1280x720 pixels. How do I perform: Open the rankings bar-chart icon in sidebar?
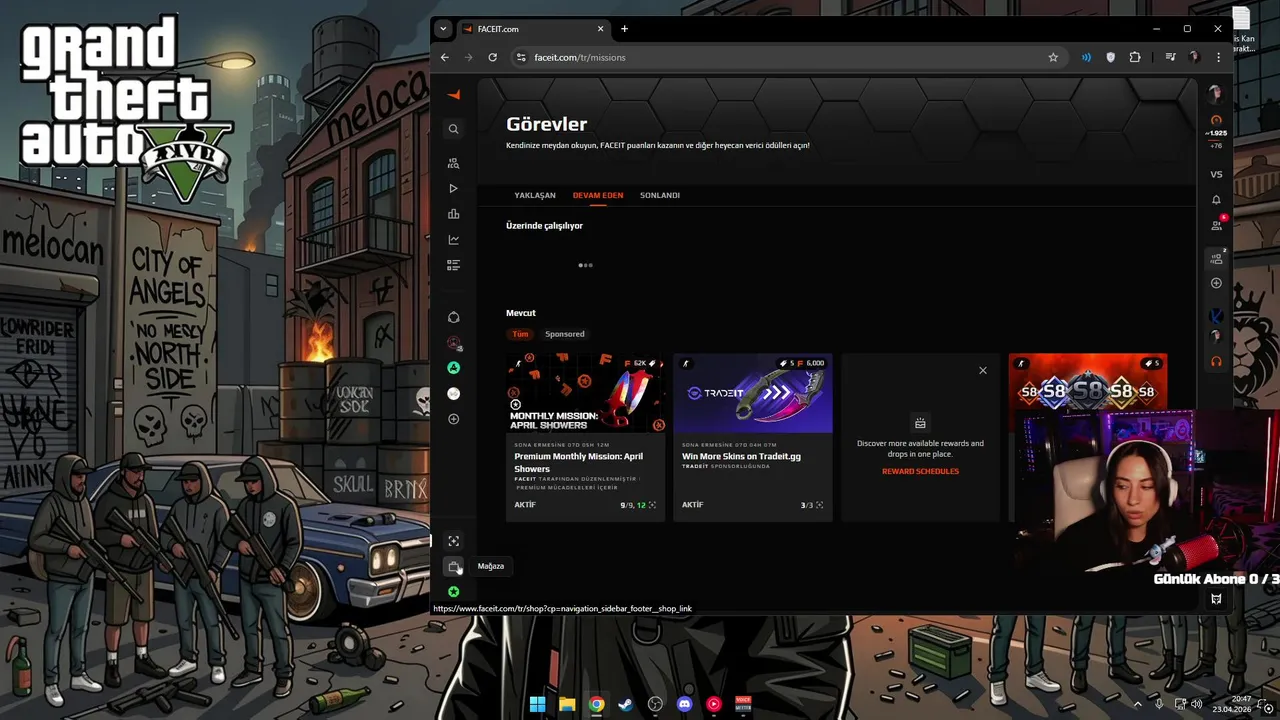pos(453,214)
